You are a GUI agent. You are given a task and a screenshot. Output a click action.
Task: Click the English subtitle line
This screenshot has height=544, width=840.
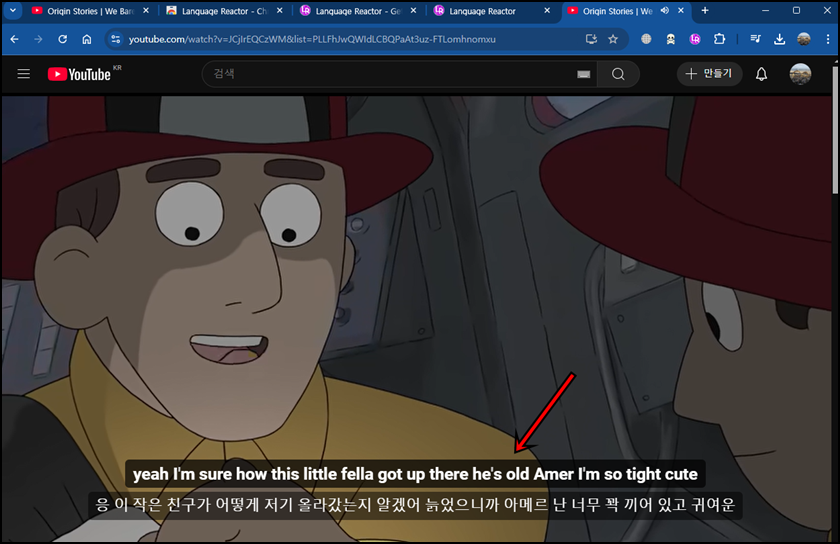click(415, 474)
